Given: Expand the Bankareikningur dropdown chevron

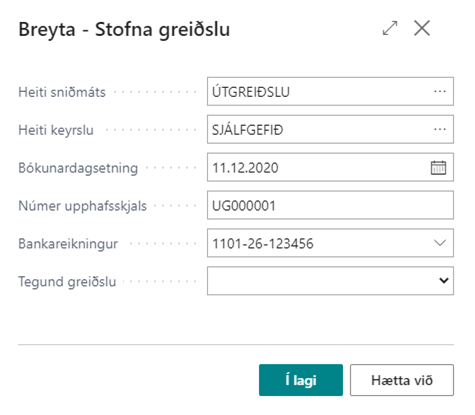Looking at the screenshot, I should click(x=440, y=243).
